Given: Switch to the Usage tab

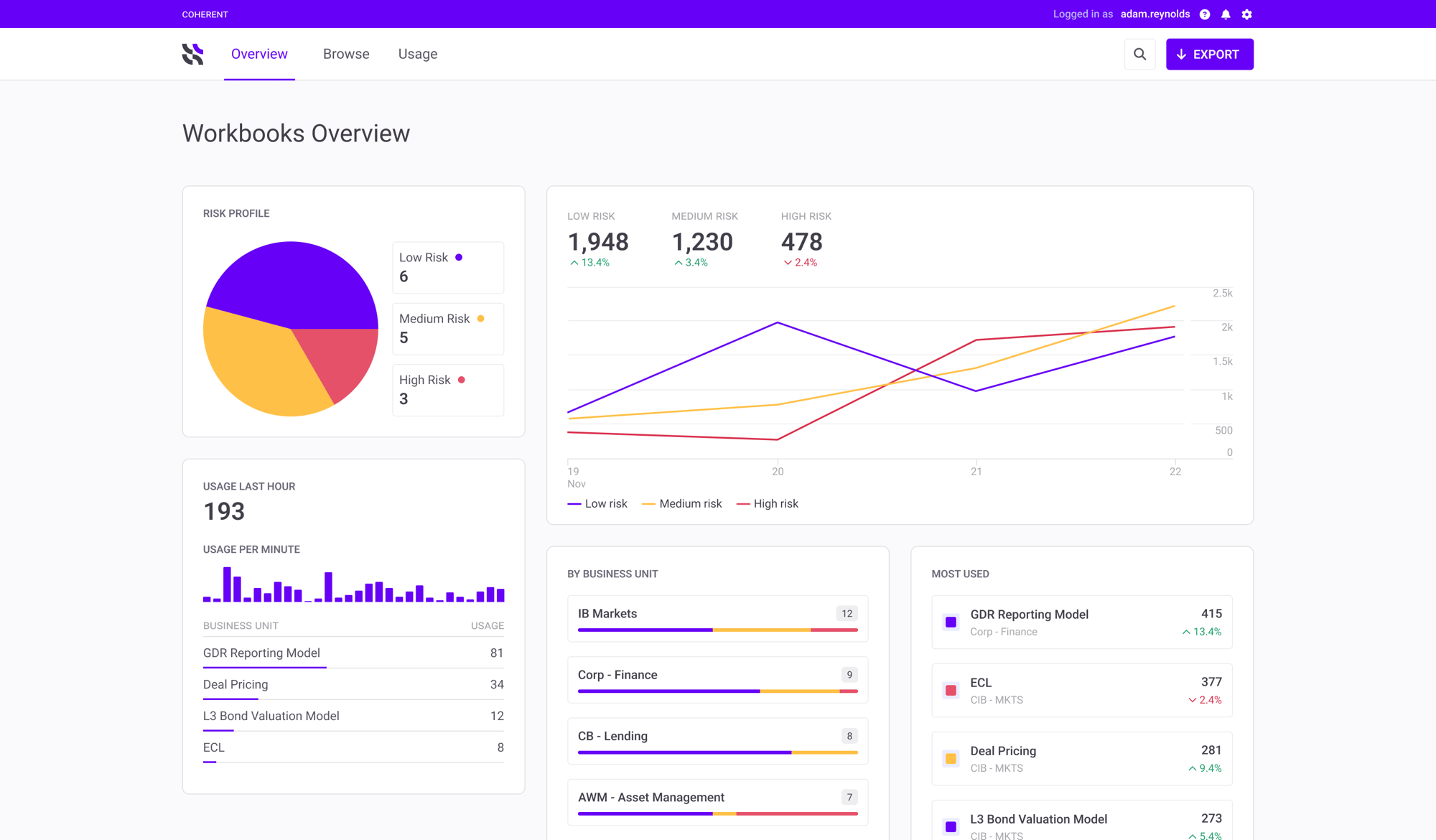Looking at the screenshot, I should click(418, 54).
